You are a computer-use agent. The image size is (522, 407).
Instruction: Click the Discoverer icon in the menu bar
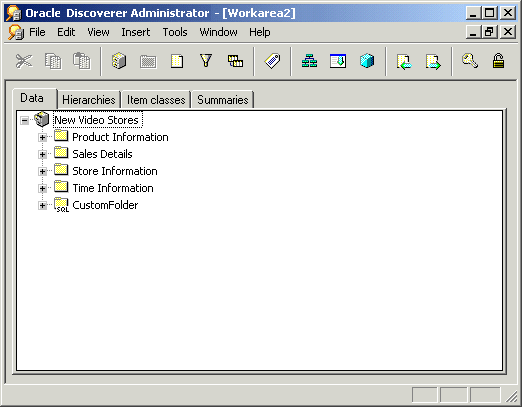[16, 32]
